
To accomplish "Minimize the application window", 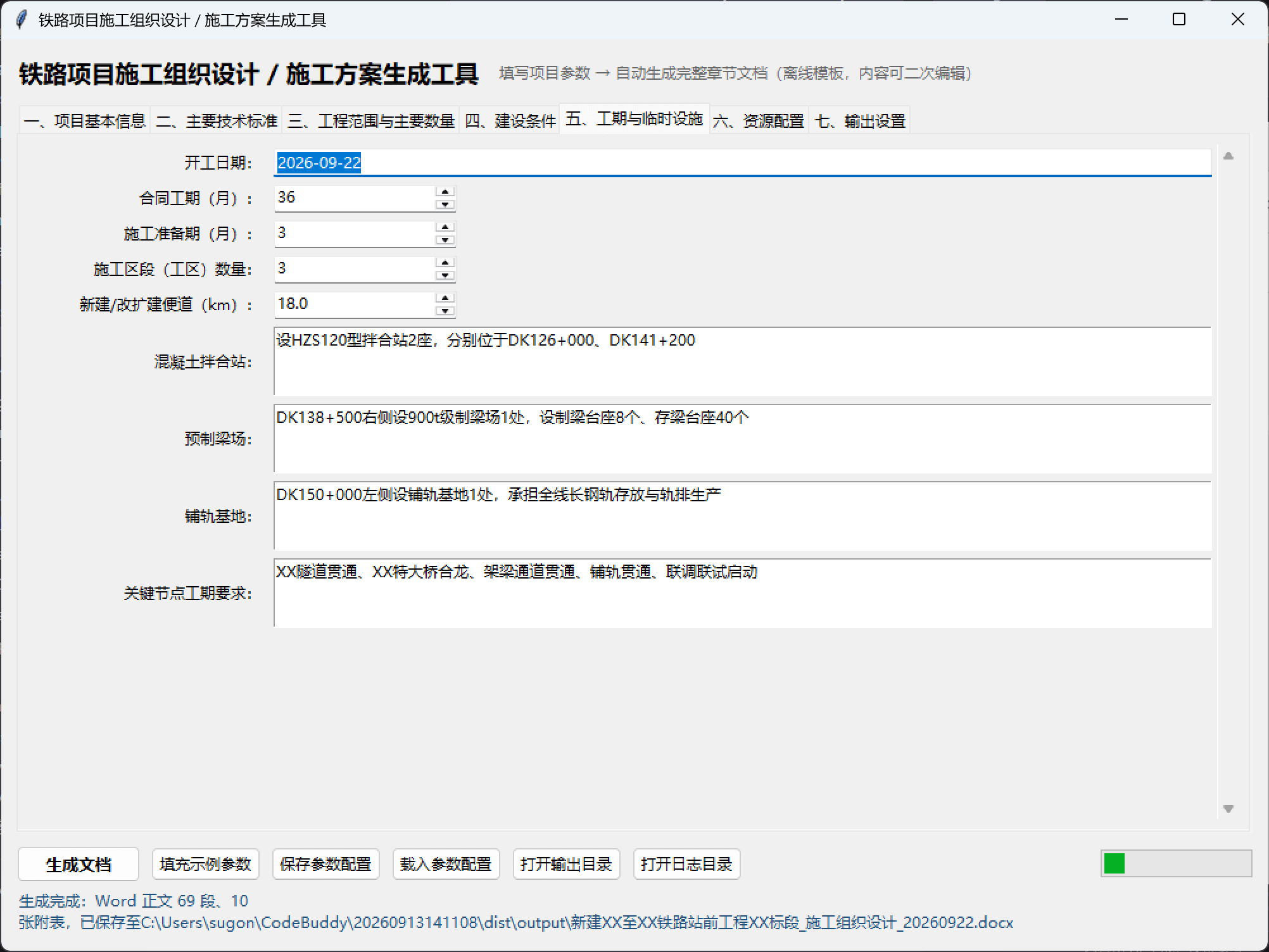I will (x=1121, y=20).
